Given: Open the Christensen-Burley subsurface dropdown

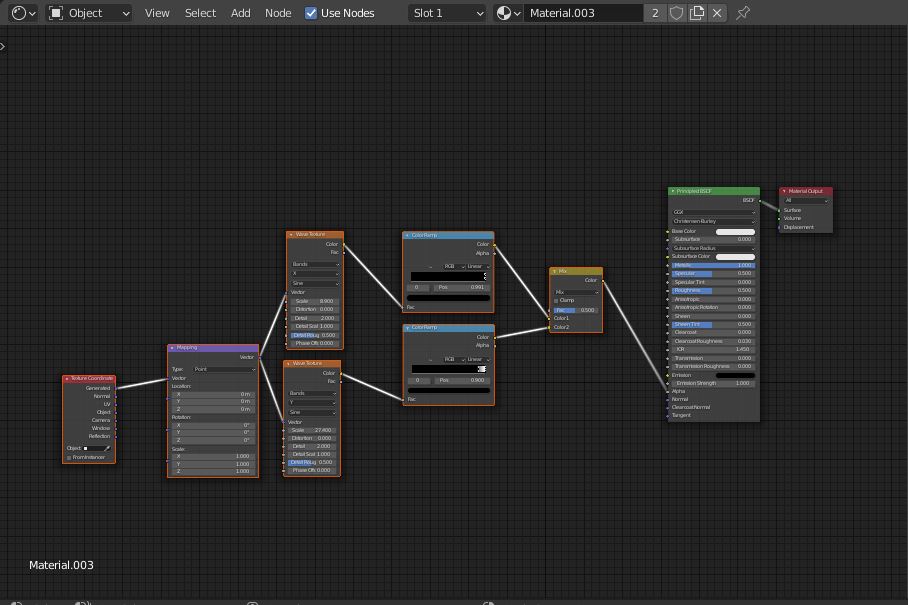Looking at the screenshot, I should [713, 221].
